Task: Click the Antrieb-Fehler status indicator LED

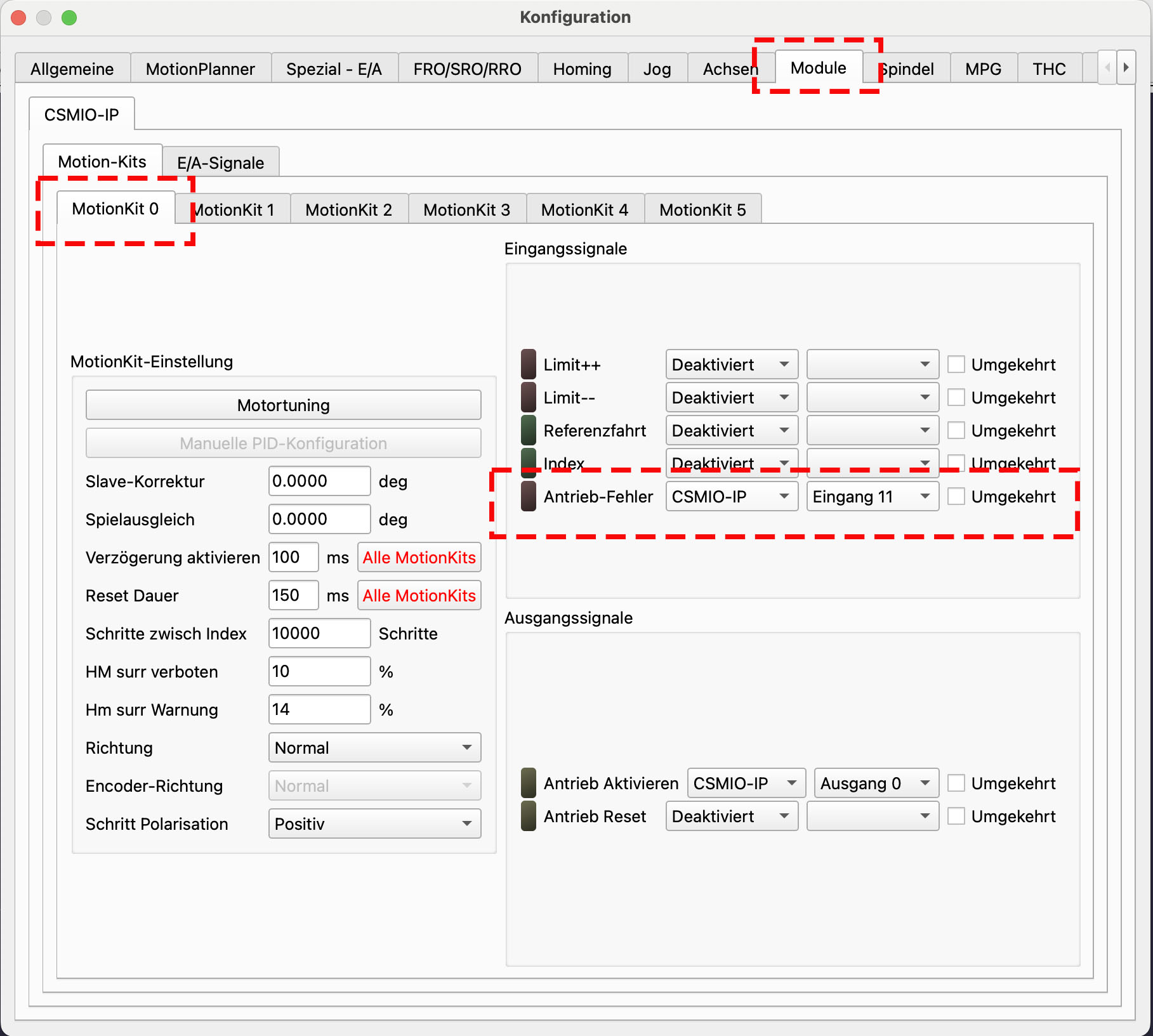Action: click(528, 497)
